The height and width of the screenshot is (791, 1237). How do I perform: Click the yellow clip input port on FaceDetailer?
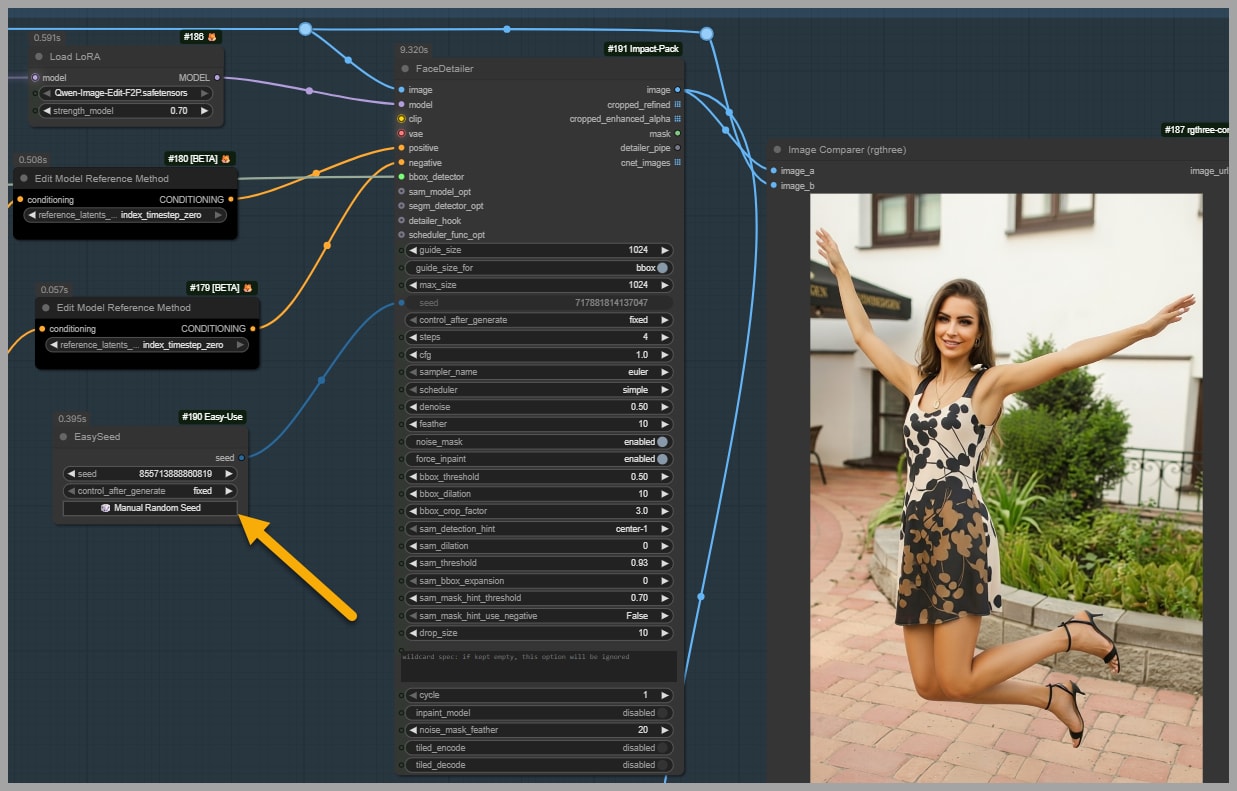click(x=401, y=119)
